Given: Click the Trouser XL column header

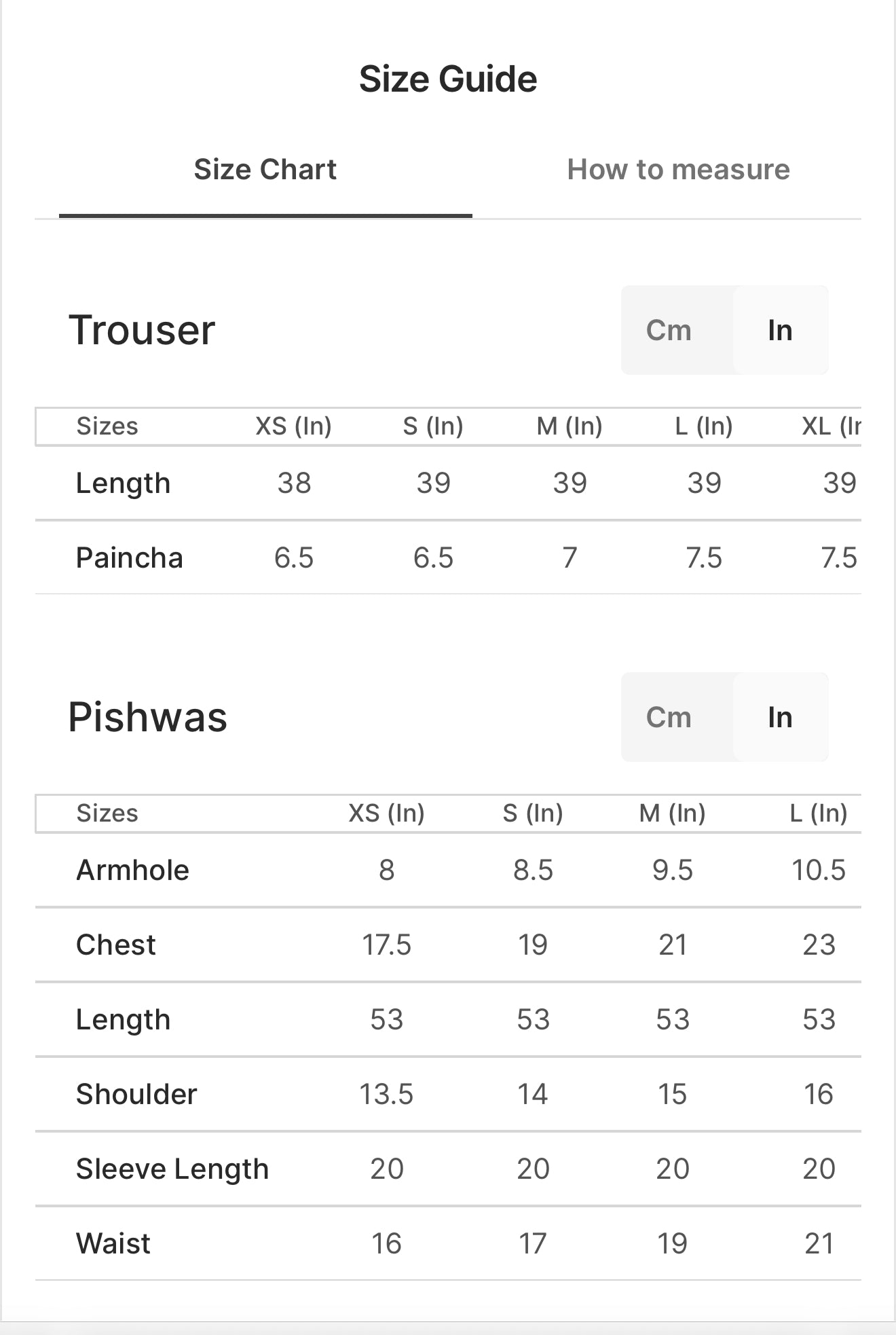Looking at the screenshot, I should click(x=832, y=426).
